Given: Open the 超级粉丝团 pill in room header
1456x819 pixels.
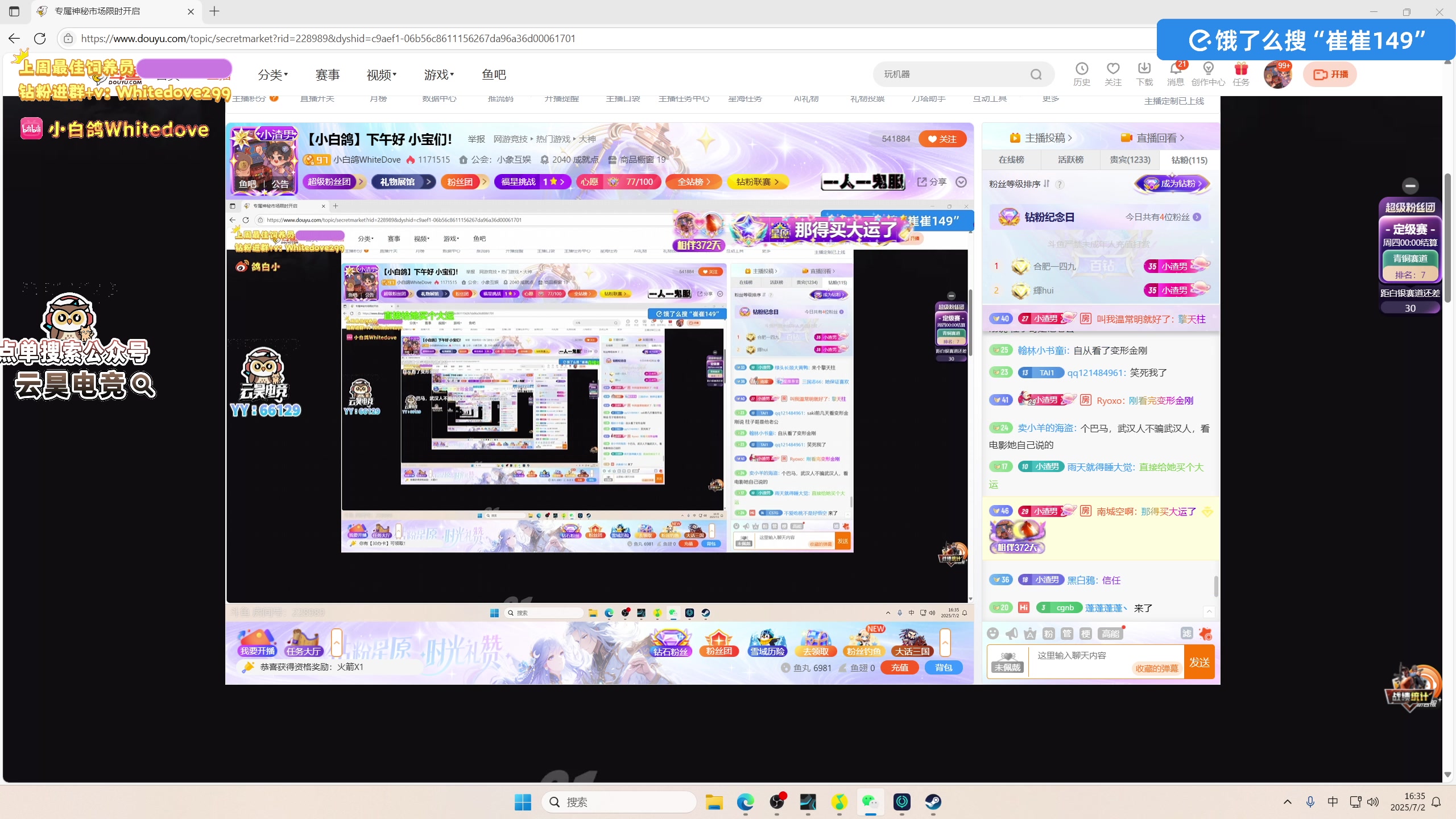Looking at the screenshot, I should pyautogui.click(x=334, y=181).
